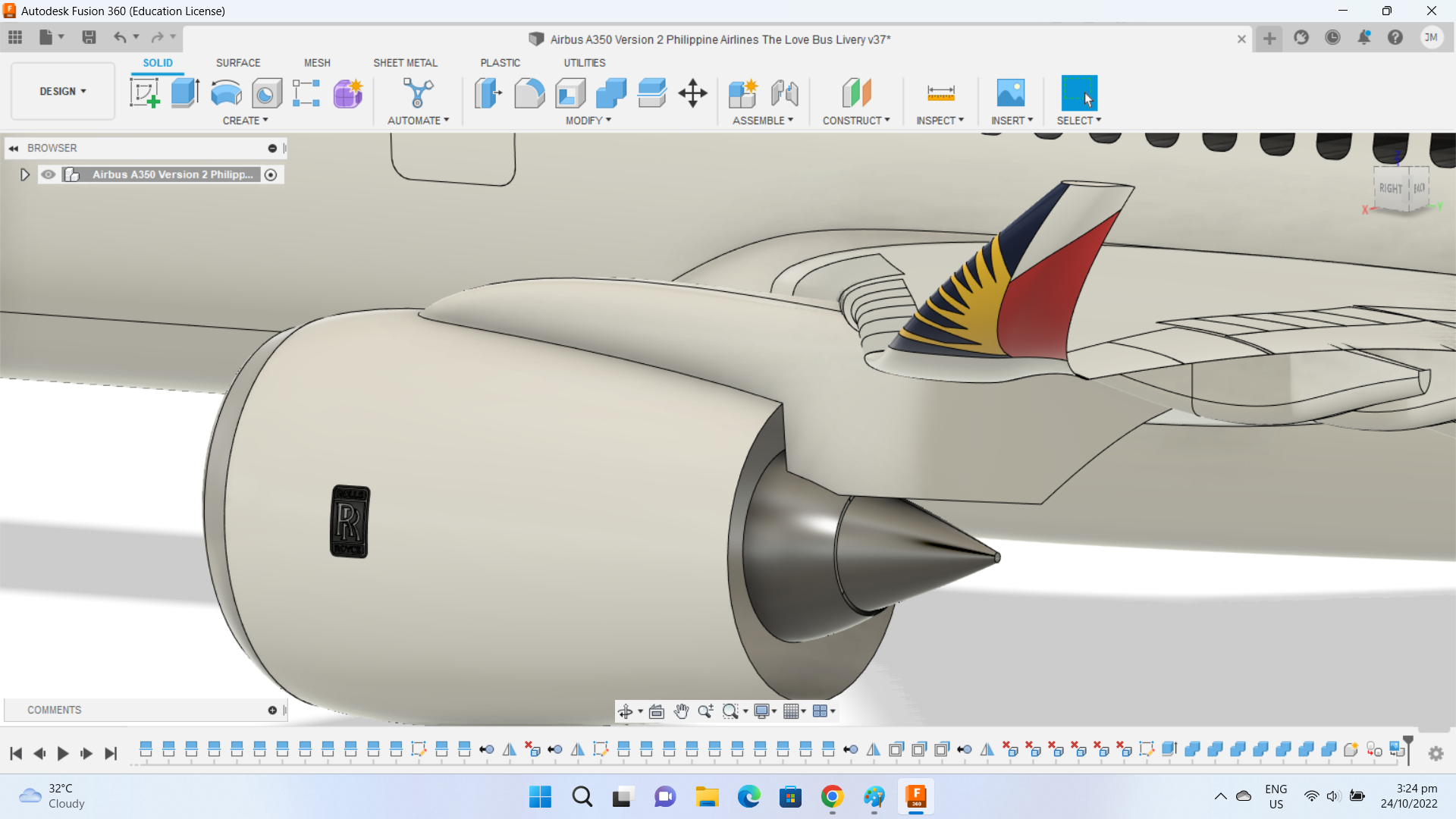Click the New Component icon
Image resolution: width=1456 pixels, height=819 pixels.
click(743, 93)
